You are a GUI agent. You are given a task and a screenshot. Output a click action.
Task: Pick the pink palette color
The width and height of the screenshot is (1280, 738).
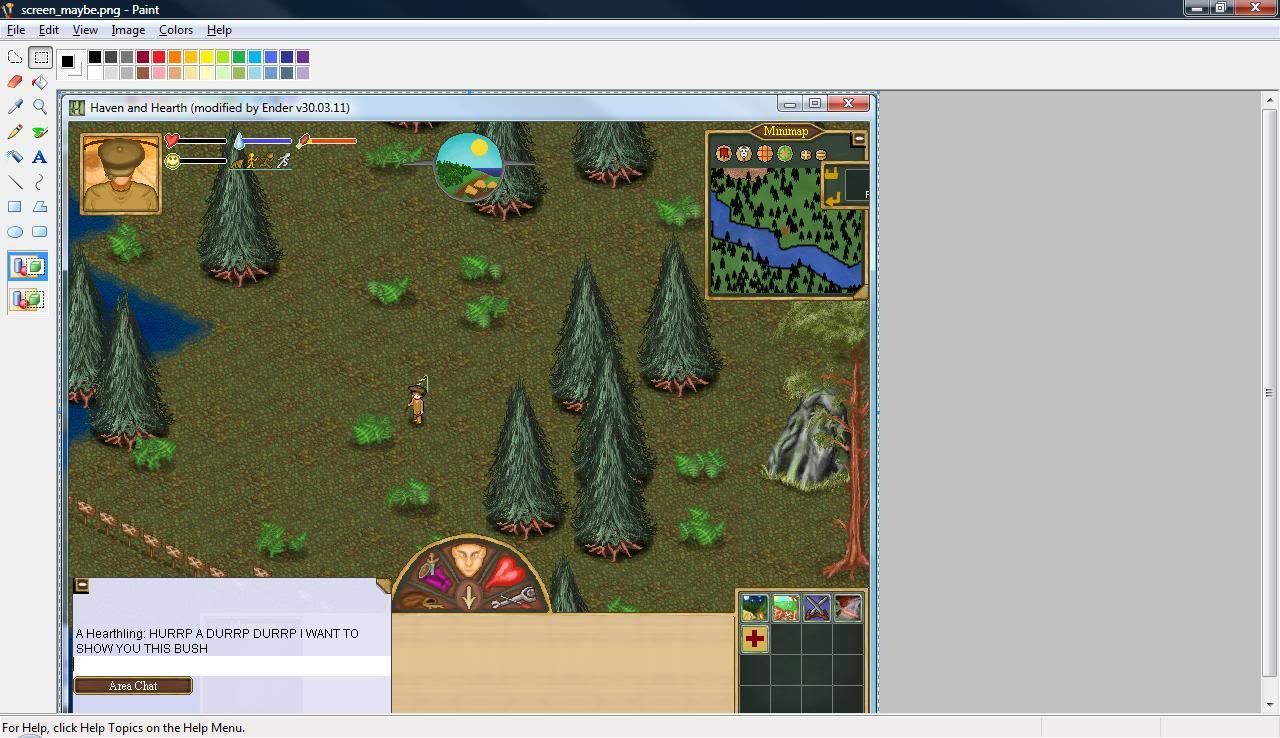[x=159, y=73]
